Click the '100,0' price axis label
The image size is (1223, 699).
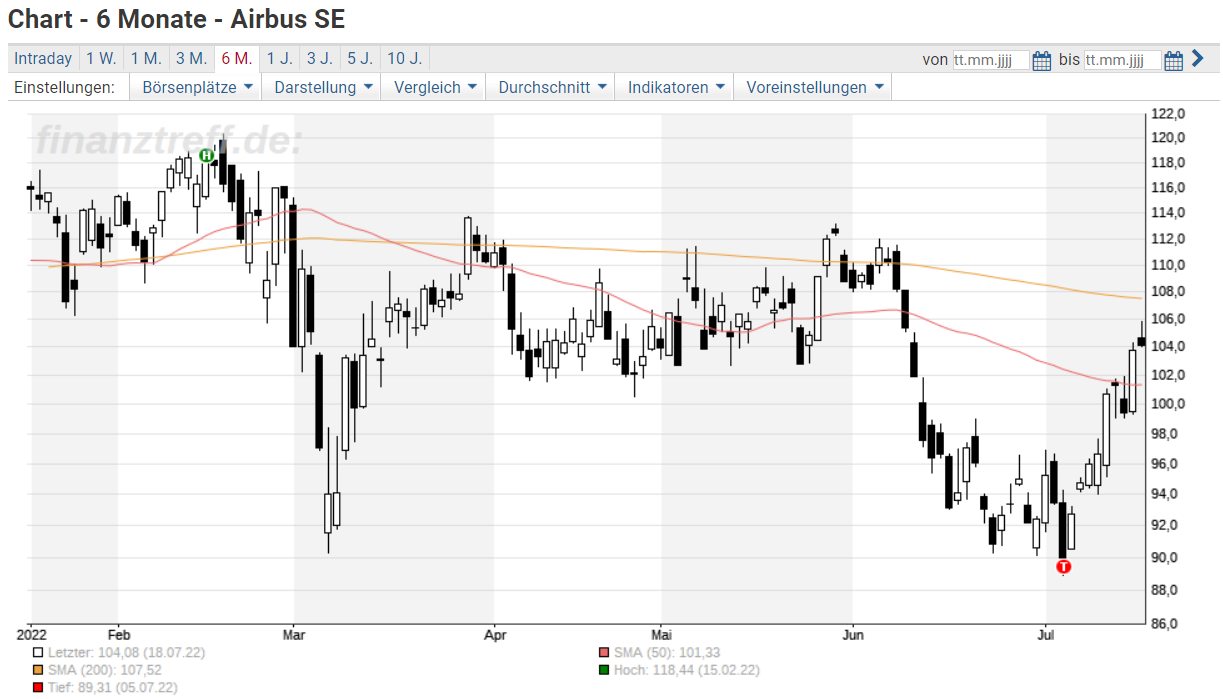[x=1168, y=403]
